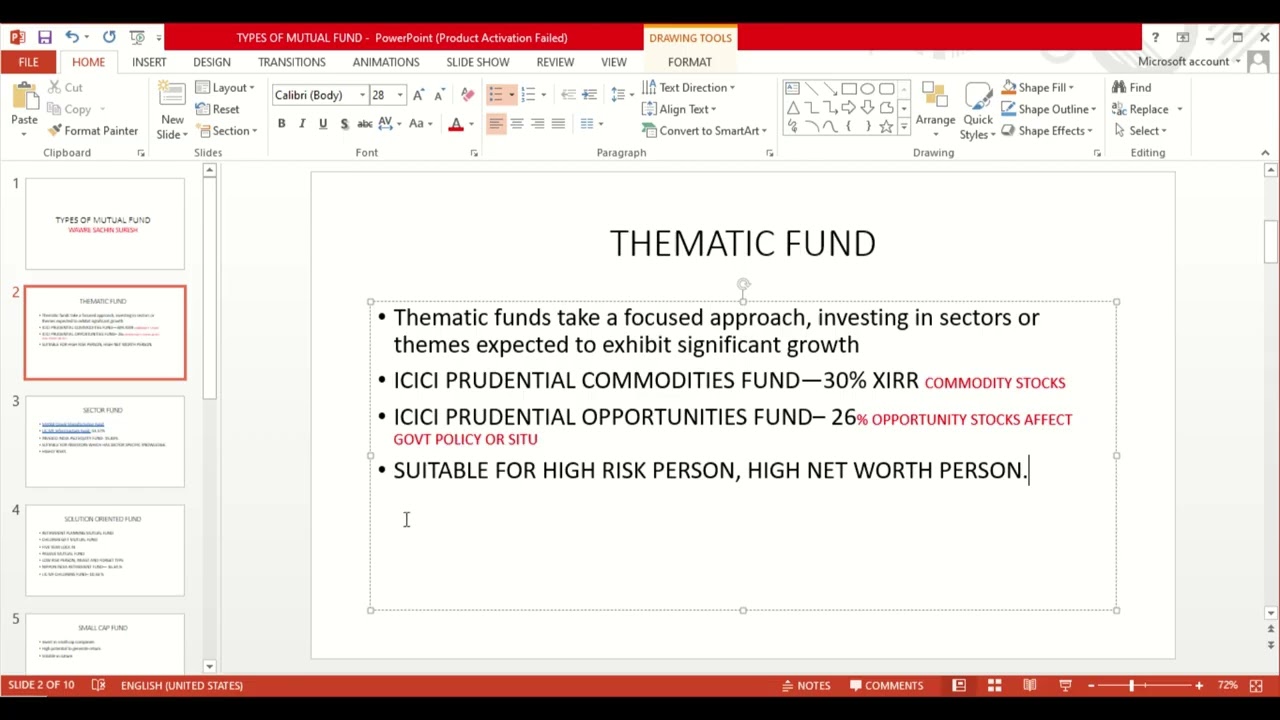Toggle underline formatting
1280x720 pixels.
322,124
